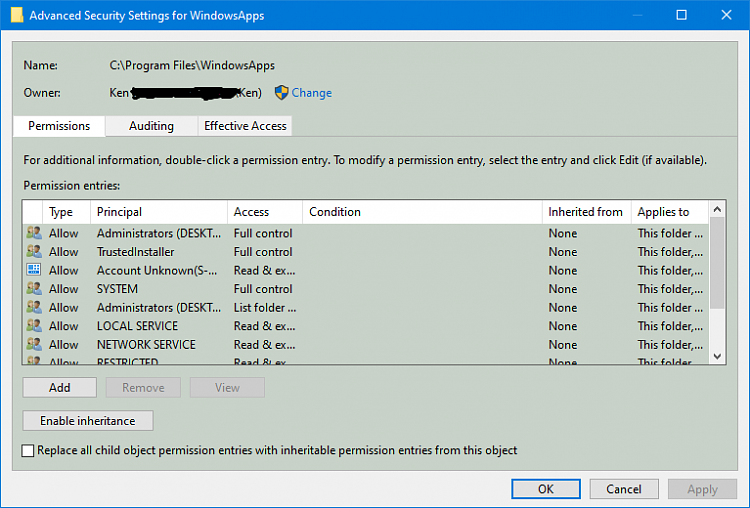Viewport: 750px width, 508px height.
Task: Click the Inherited from column header
Action: [585, 212]
